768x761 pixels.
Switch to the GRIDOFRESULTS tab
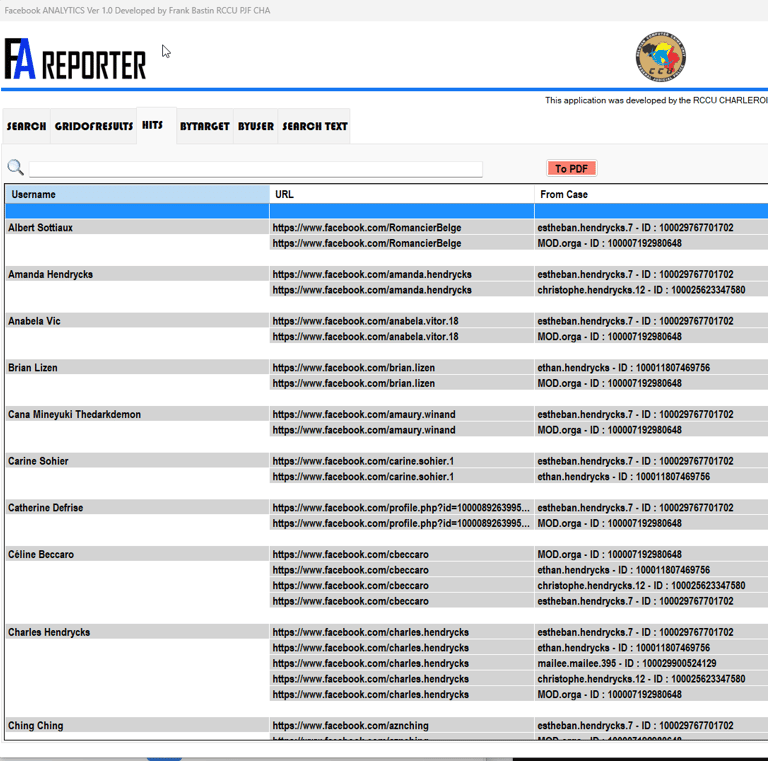click(94, 126)
